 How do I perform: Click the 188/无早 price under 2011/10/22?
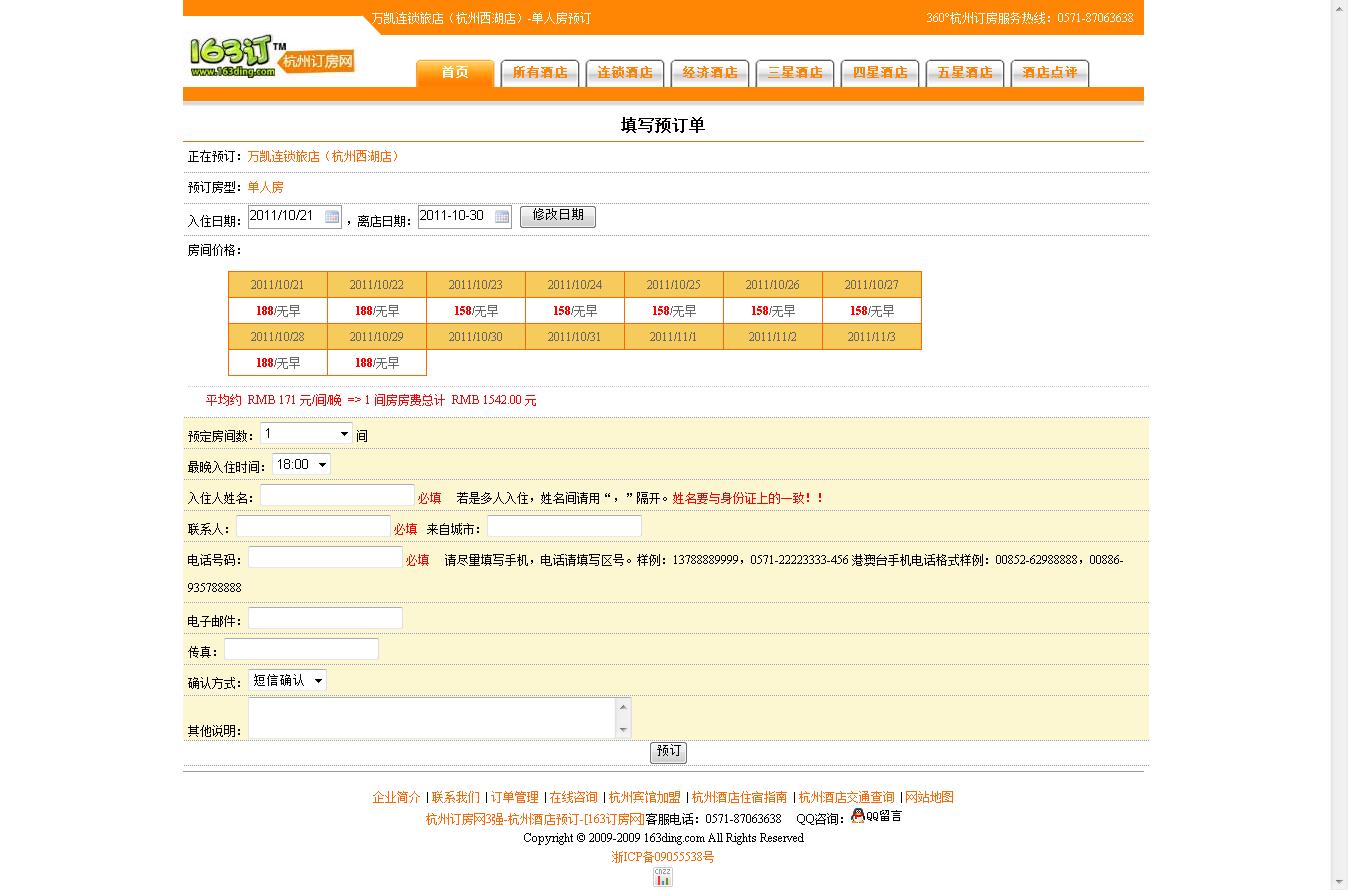tap(376, 311)
